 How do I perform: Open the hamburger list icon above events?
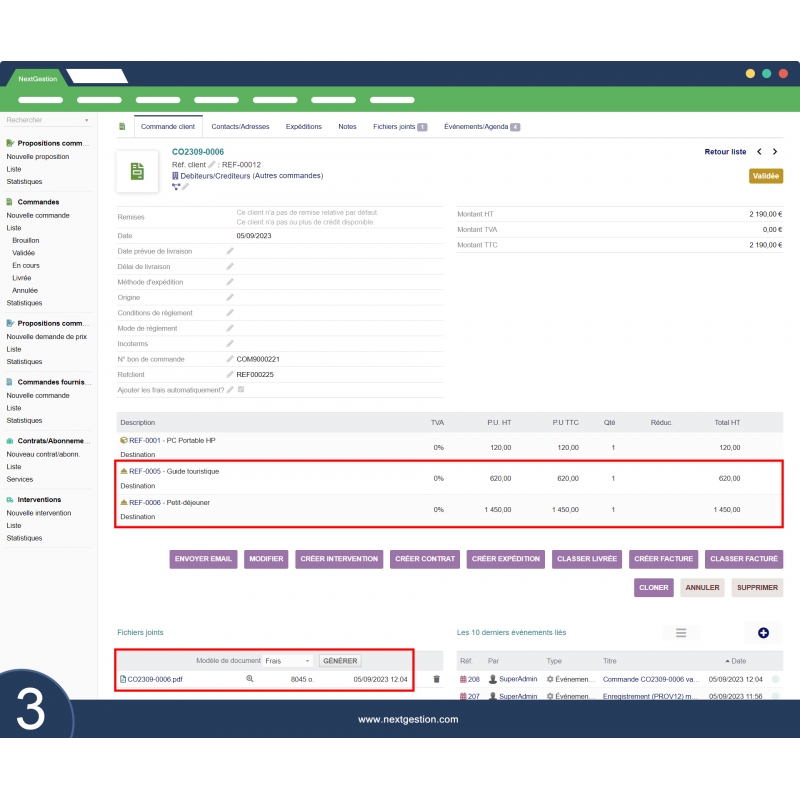[x=681, y=632]
